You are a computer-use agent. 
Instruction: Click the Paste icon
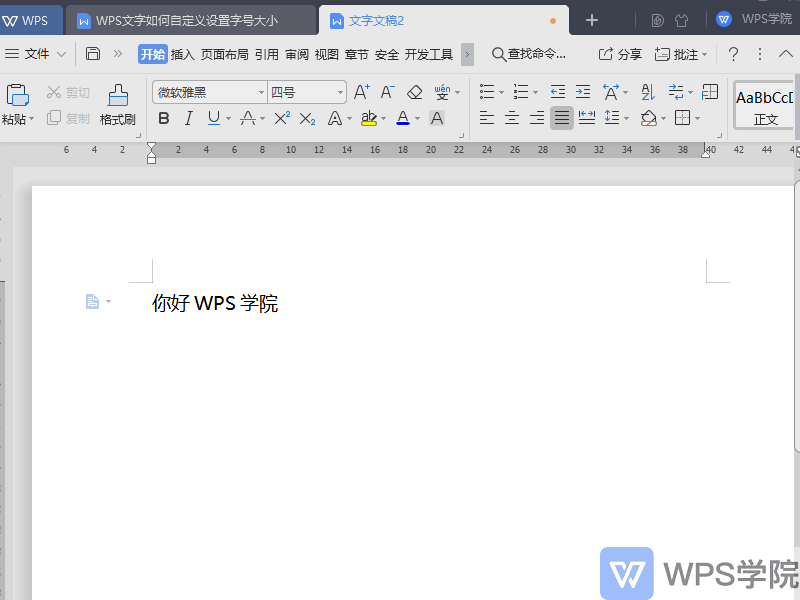tap(18, 95)
